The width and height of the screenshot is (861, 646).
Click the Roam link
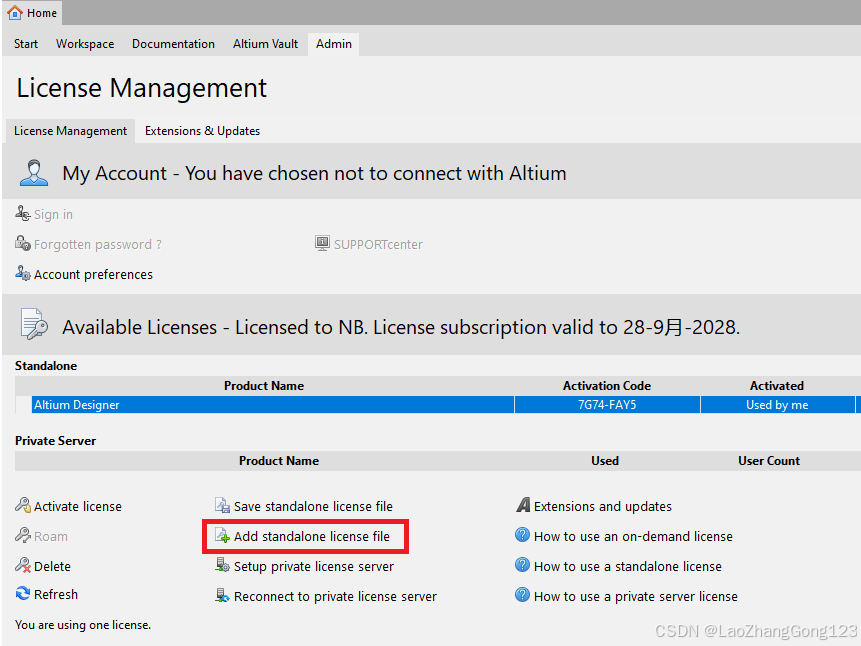click(51, 536)
